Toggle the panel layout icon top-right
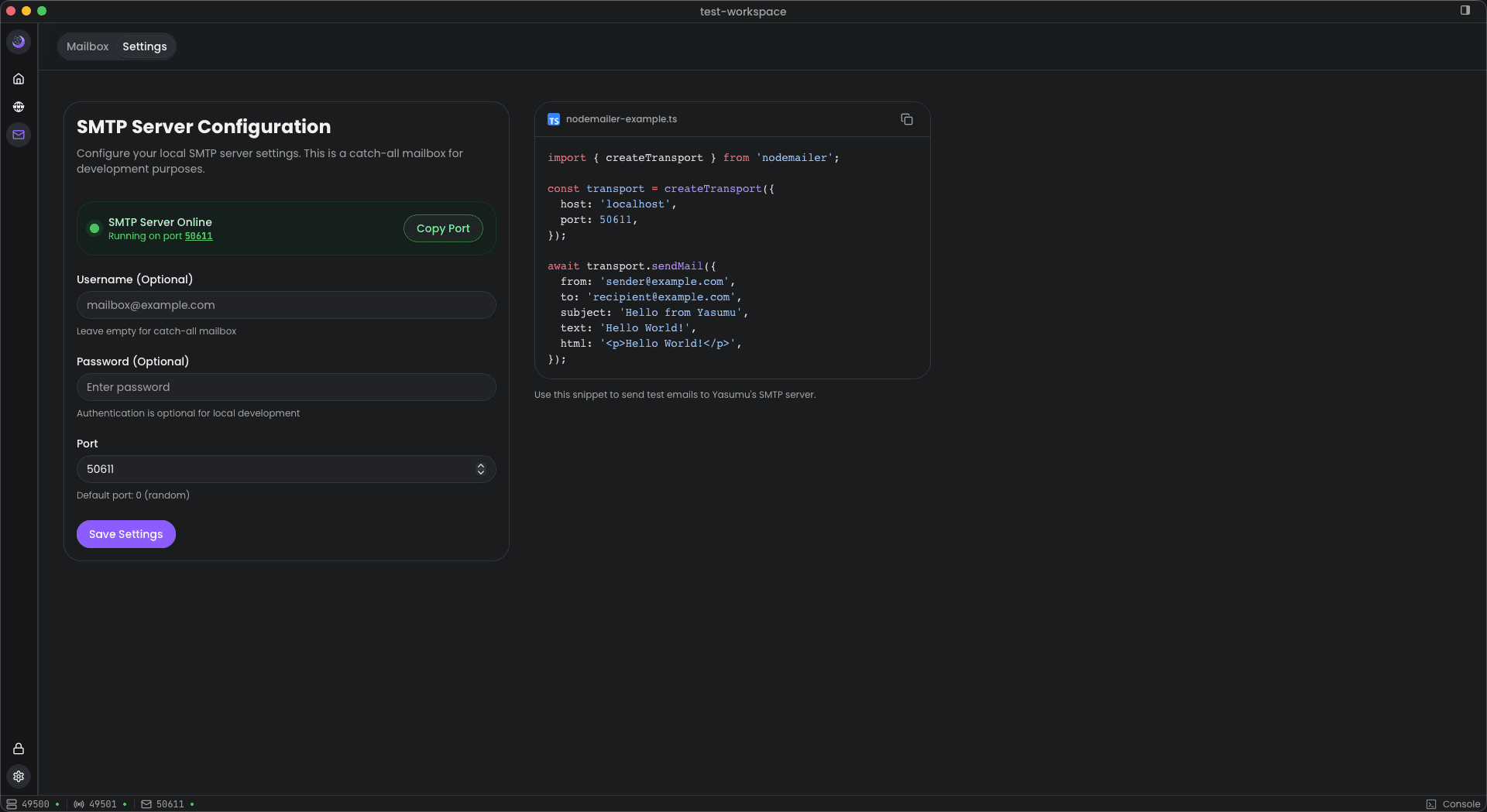The height and width of the screenshot is (812, 1487). (1465, 11)
